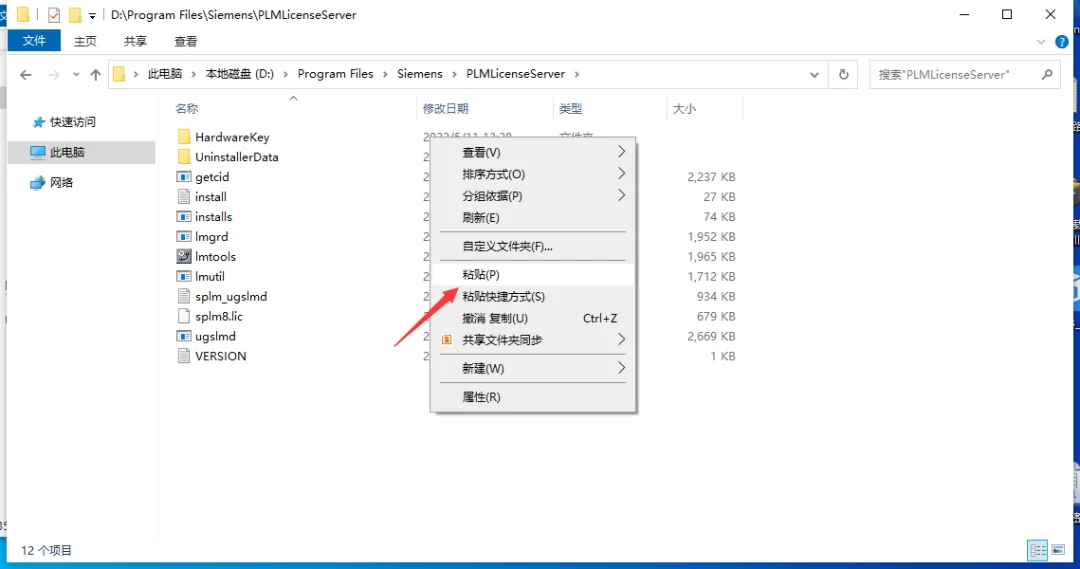
Task: Open the 查看 ribbon tab
Action: coord(186,41)
